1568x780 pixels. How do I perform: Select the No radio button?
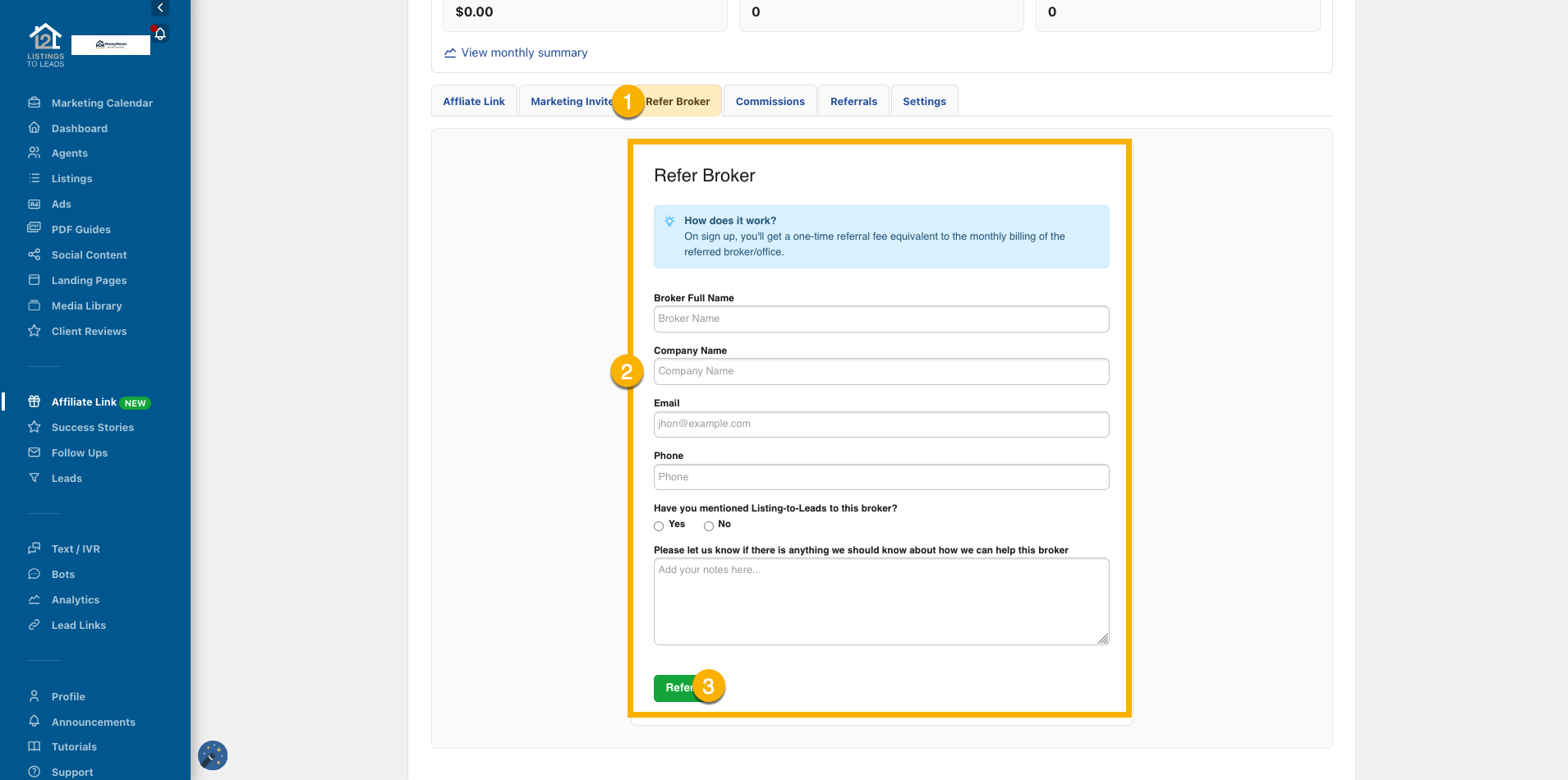click(x=708, y=526)
